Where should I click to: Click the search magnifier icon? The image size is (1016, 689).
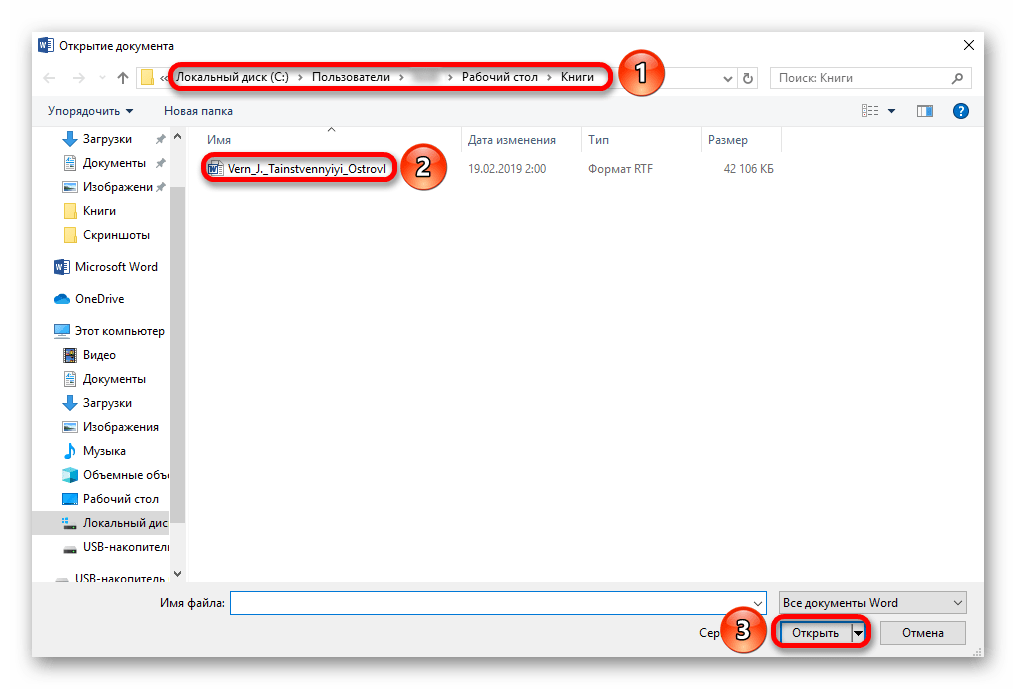[957, 78]
